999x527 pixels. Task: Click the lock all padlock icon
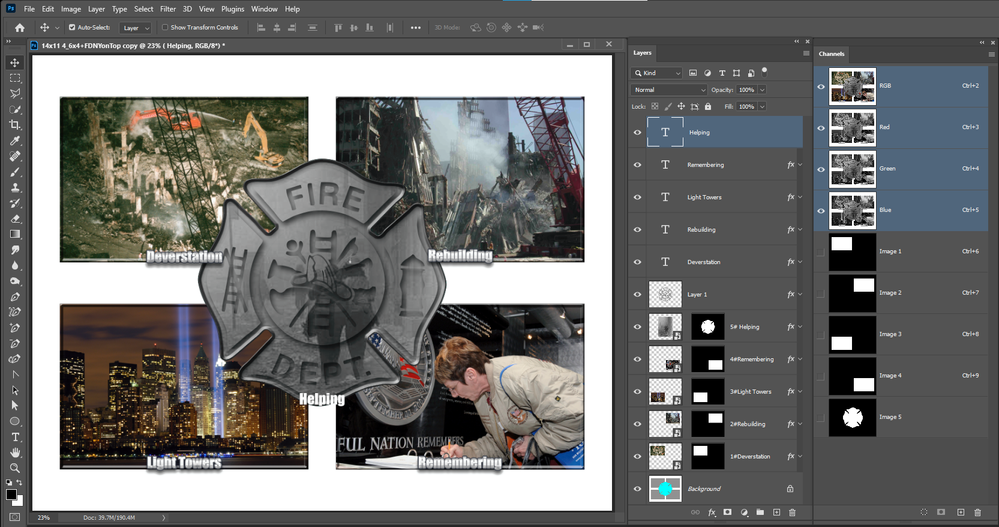pyautogui.click(x=708, y=106)
